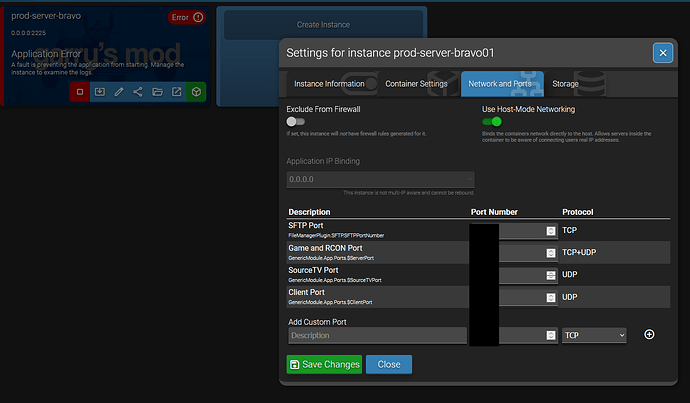Toggle Exclude From Firewall switch
Screen dimensions: 690x403
click(295, 121)
